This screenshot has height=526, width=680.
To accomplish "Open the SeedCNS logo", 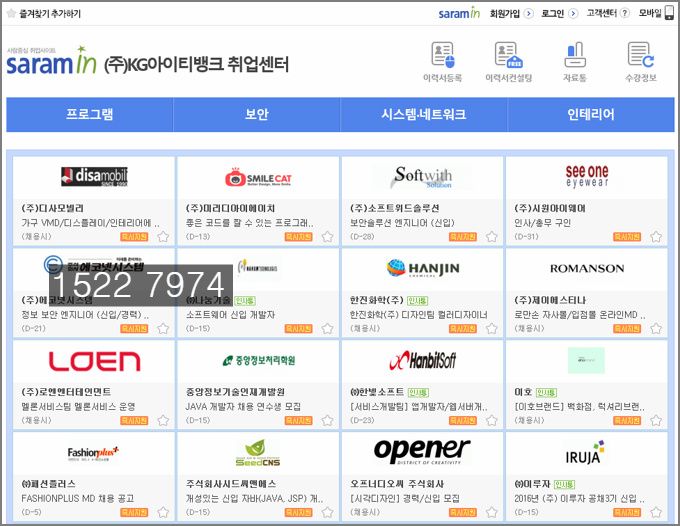I will 258,453.
